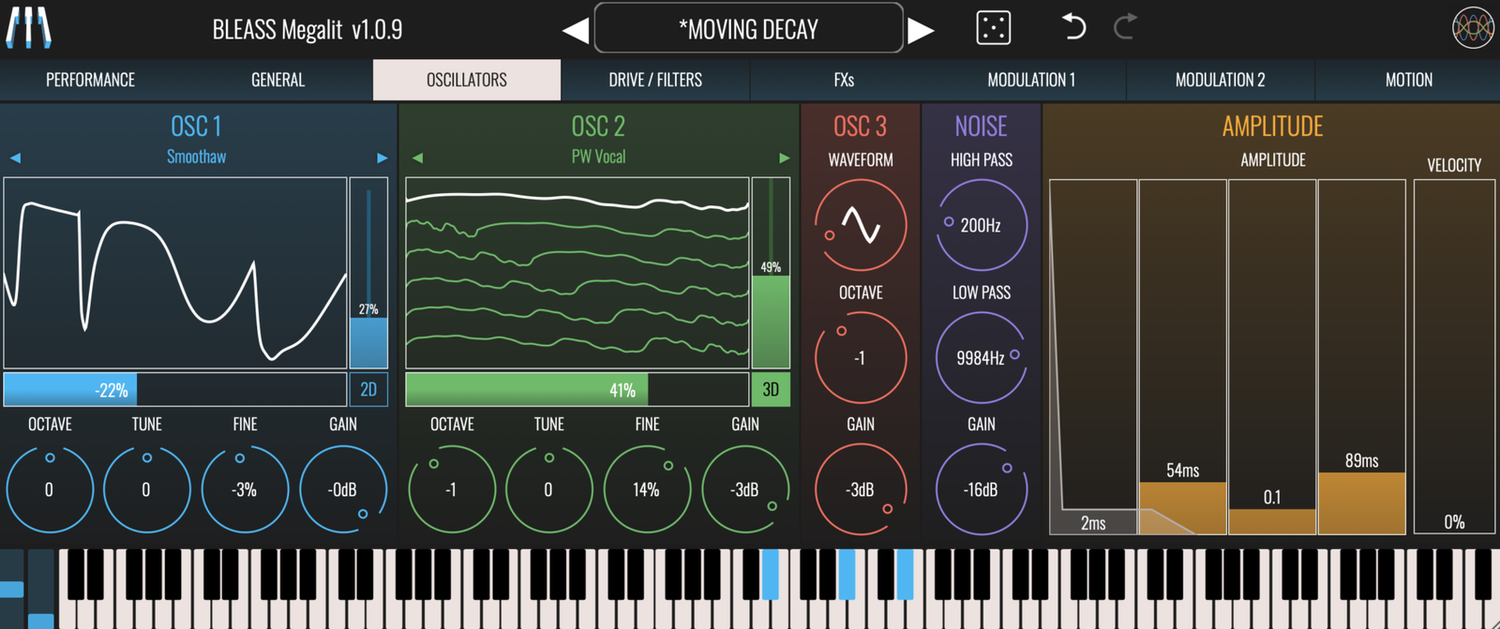Select previous OSC 2 waveform before PW Vocal
The image size is (1500, 629).
417,158
